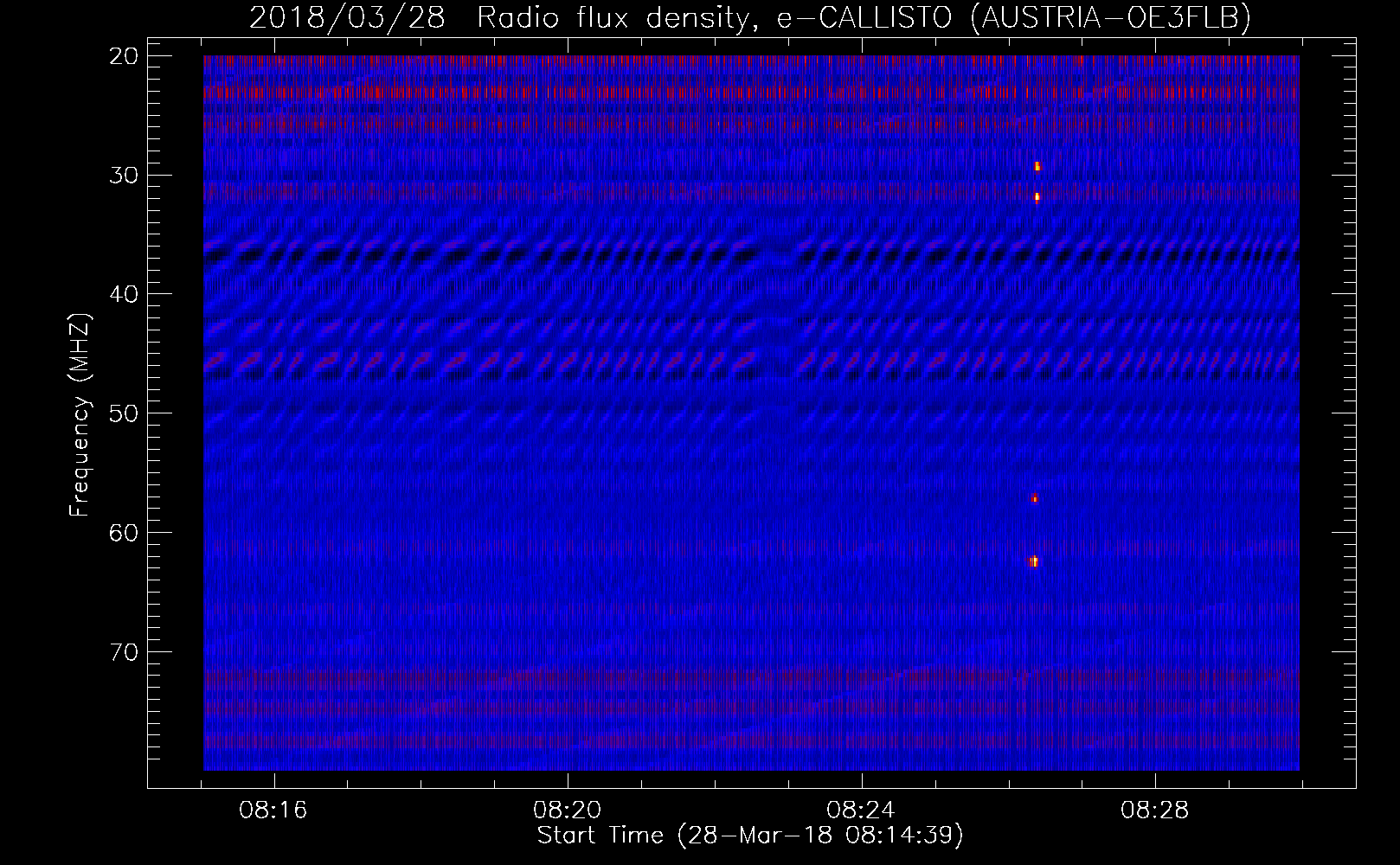Click the bright burst spot near 29 MHz

(1037, 166)
